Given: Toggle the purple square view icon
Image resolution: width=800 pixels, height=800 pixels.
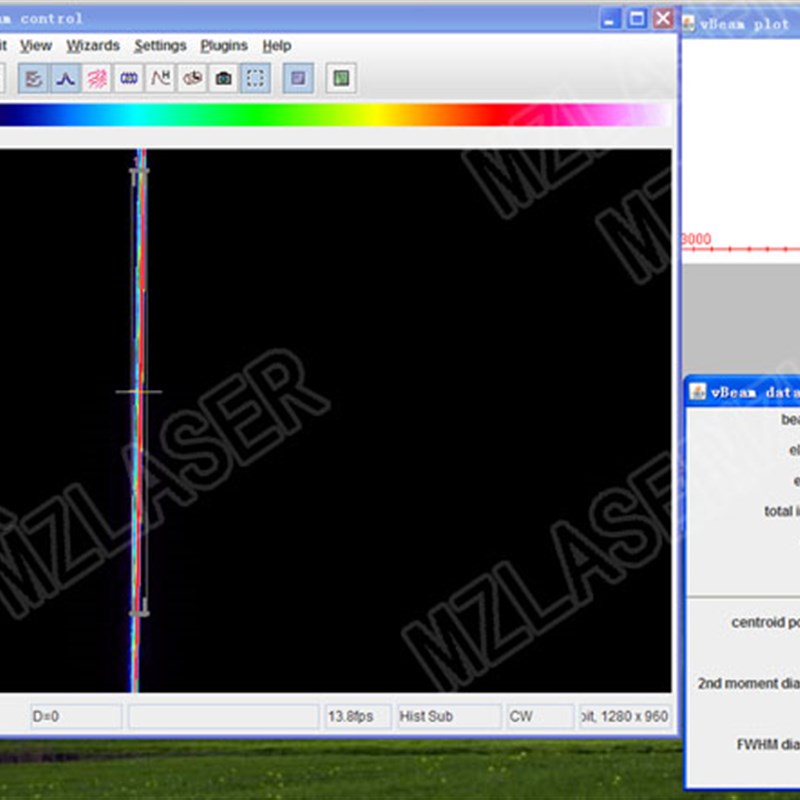Looking at the screenshot, I should point(298,79).
